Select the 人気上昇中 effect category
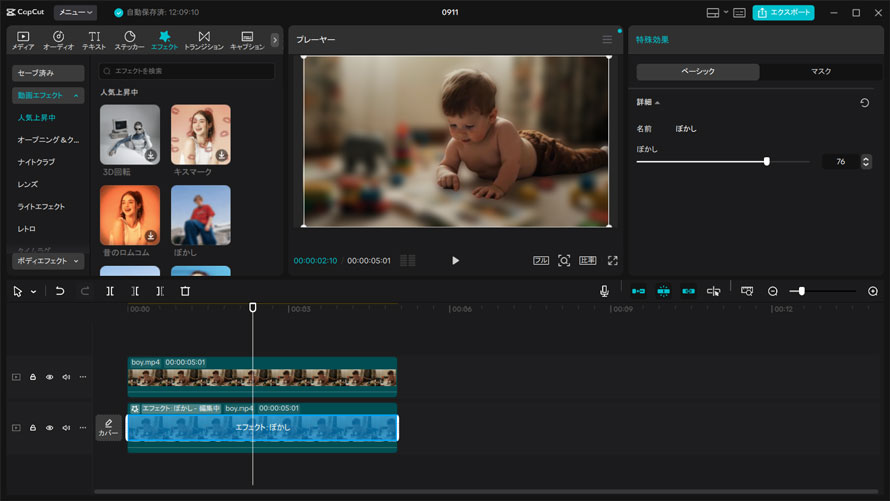 (36, 117)
